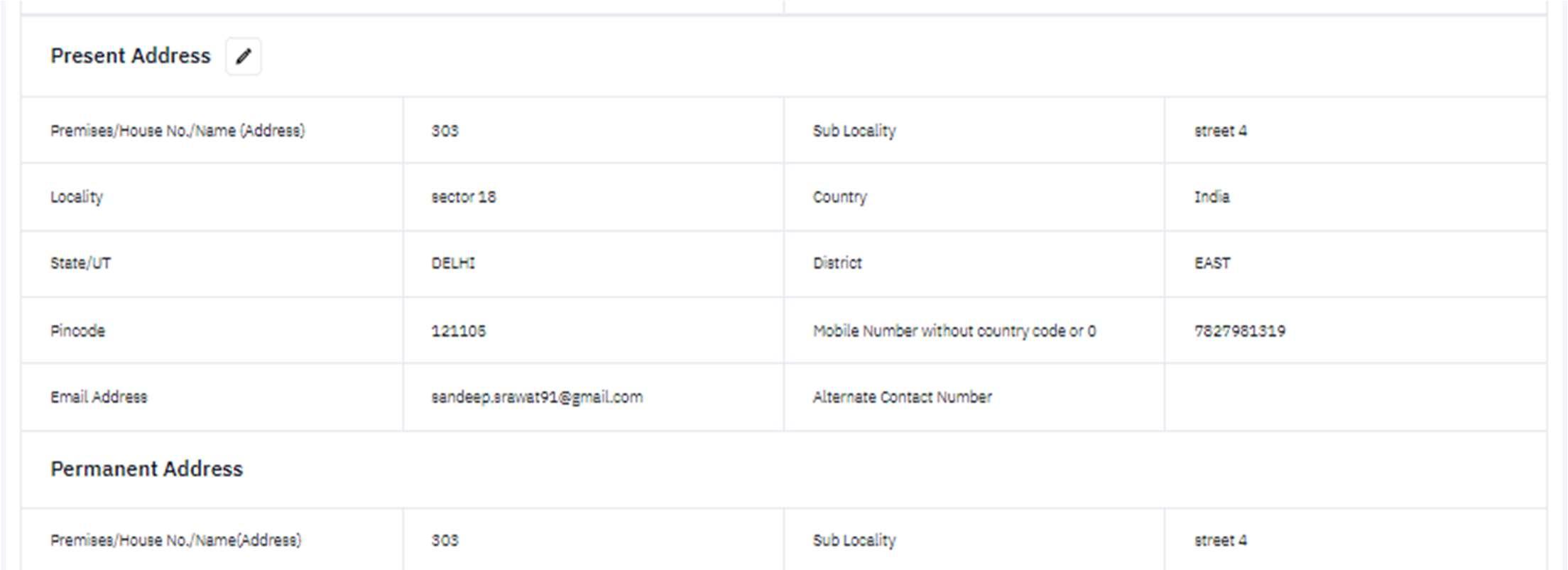Screen dimensions: 1568x570
Task: Select the Present Address heading
Action: coord(131,55)
